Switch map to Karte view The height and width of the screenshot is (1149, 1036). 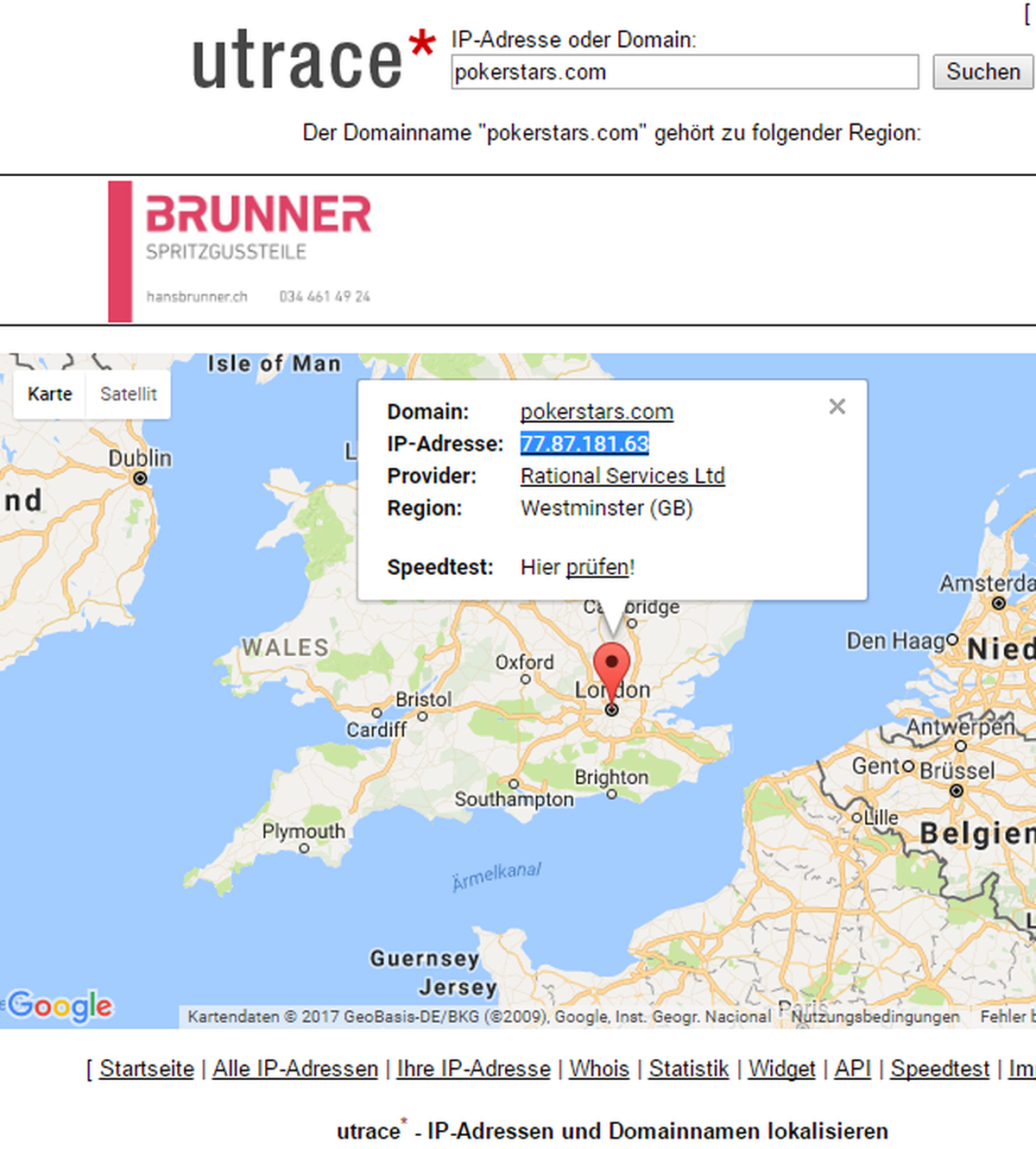coord(49,395)
